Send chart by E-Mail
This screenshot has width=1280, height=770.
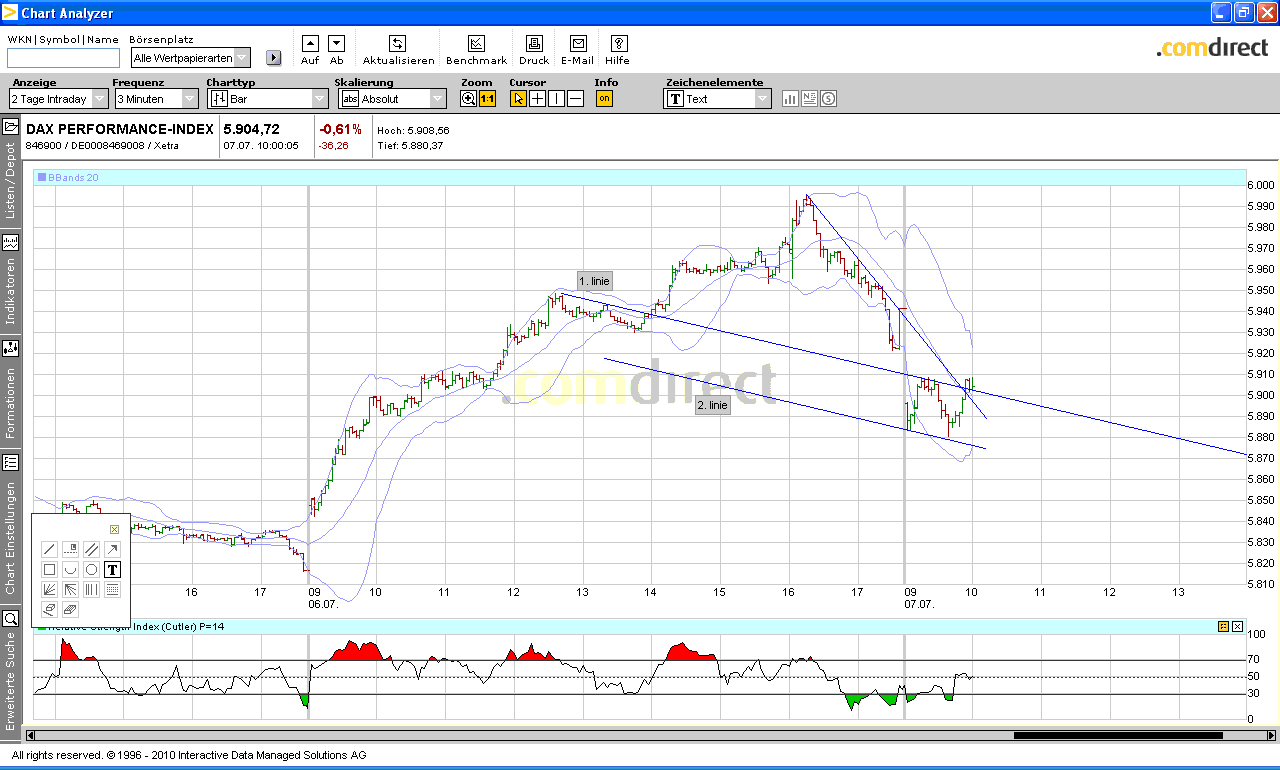point(578,43)
